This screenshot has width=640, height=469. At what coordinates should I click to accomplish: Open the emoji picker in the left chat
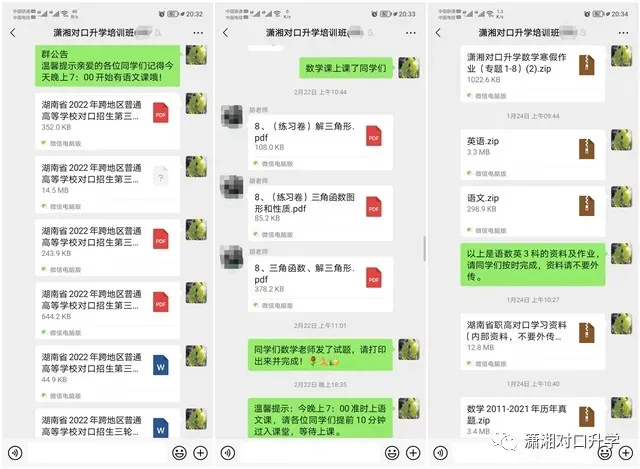click(x=179, y=453)
